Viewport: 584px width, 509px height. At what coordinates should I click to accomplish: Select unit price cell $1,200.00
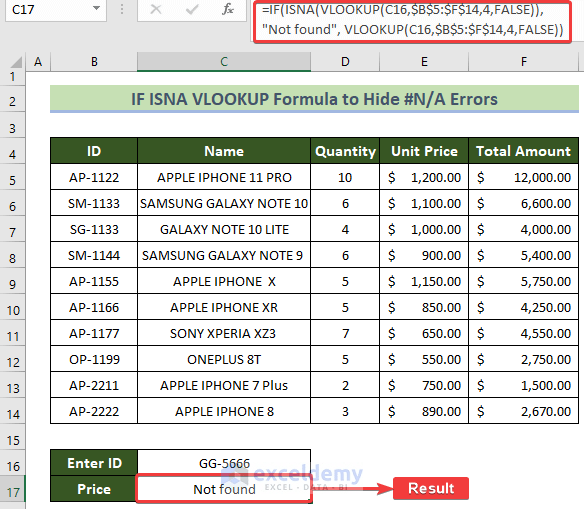(424, 177)
